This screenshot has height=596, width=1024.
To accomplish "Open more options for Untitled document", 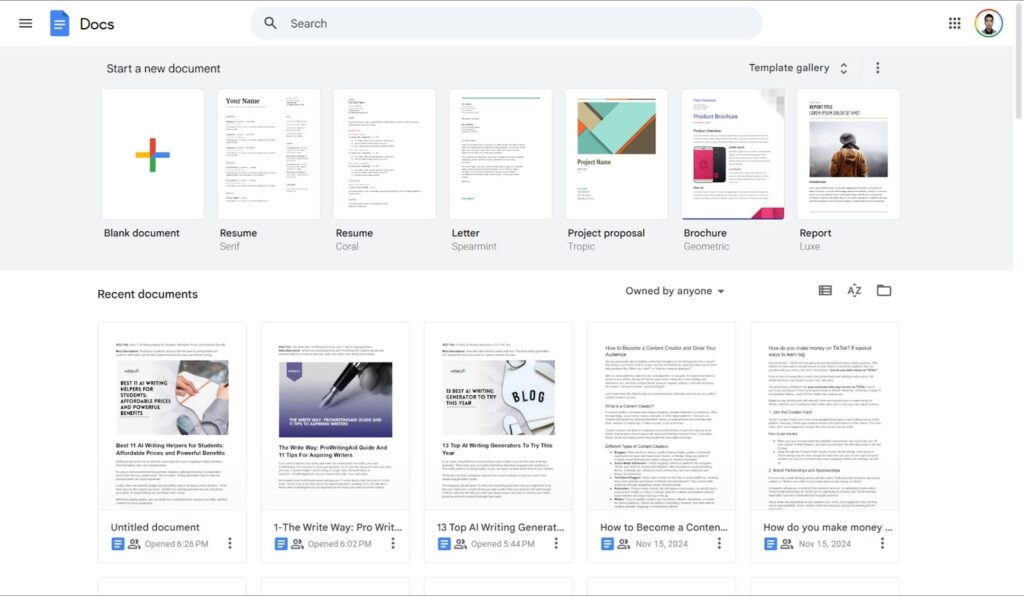I will click(x=229, y=544).
